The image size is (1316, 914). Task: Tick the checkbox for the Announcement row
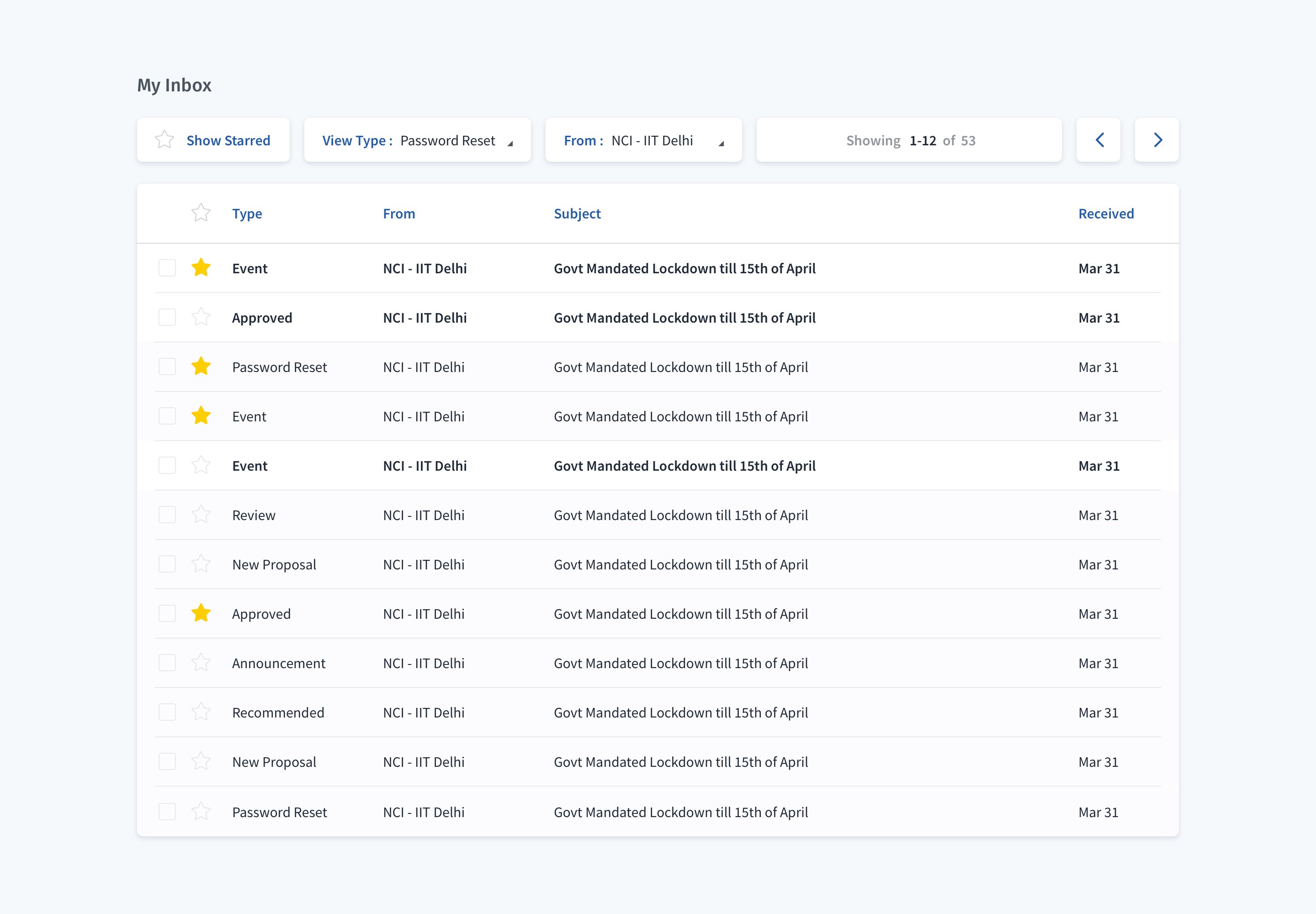pyautogui.click(x=167, y=663)
